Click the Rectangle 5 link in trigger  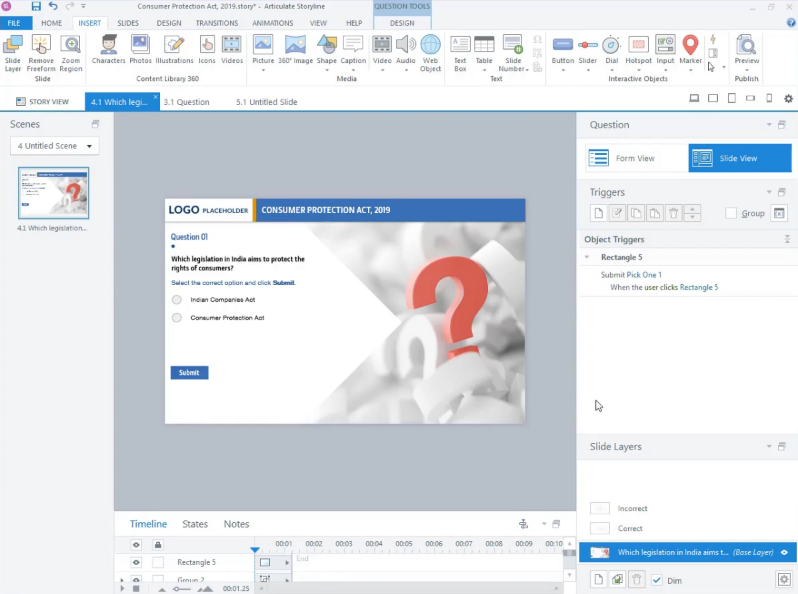pos(699,288)
